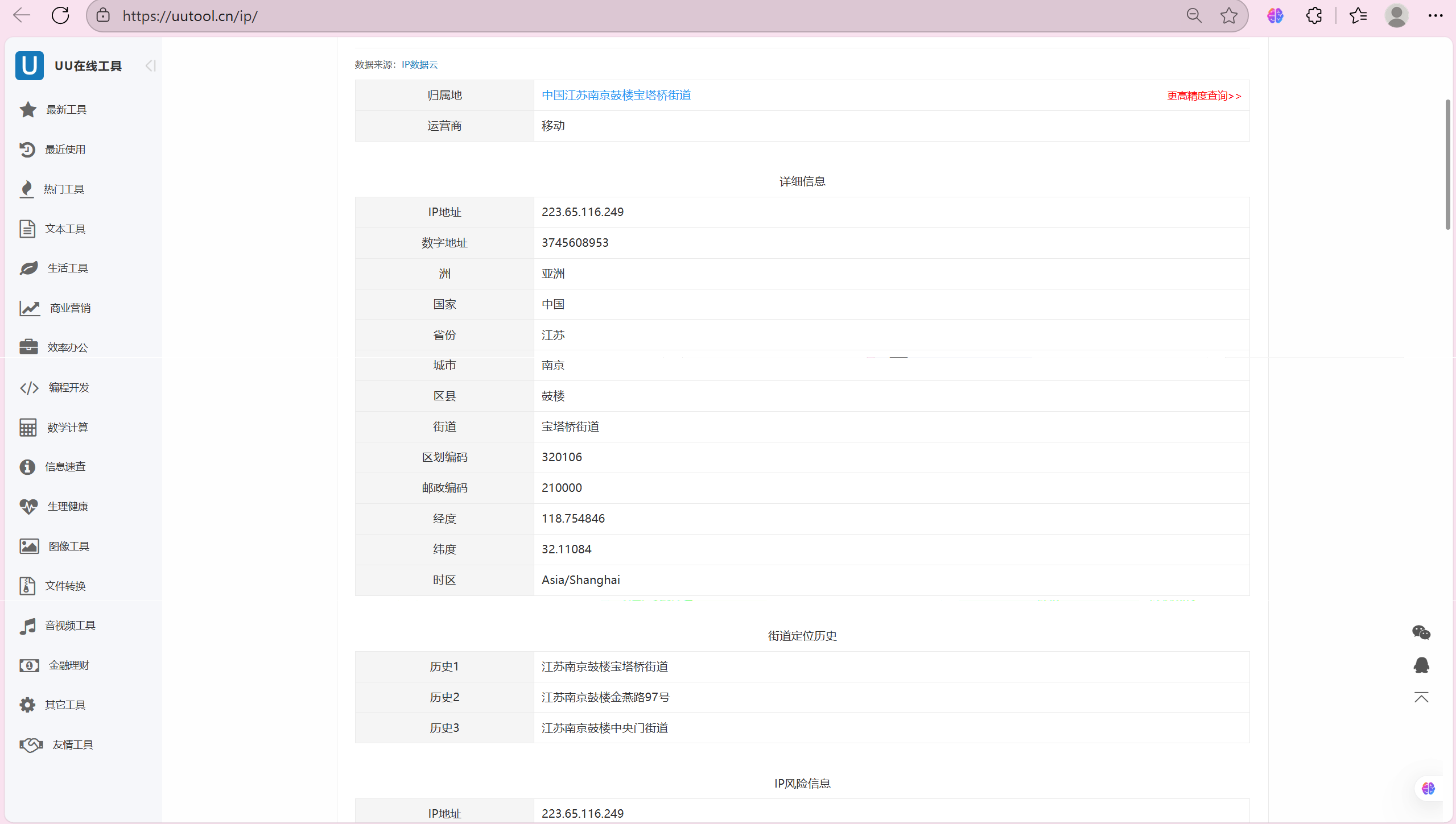
Task: Click the UU online tools logo
Action: 30,65
